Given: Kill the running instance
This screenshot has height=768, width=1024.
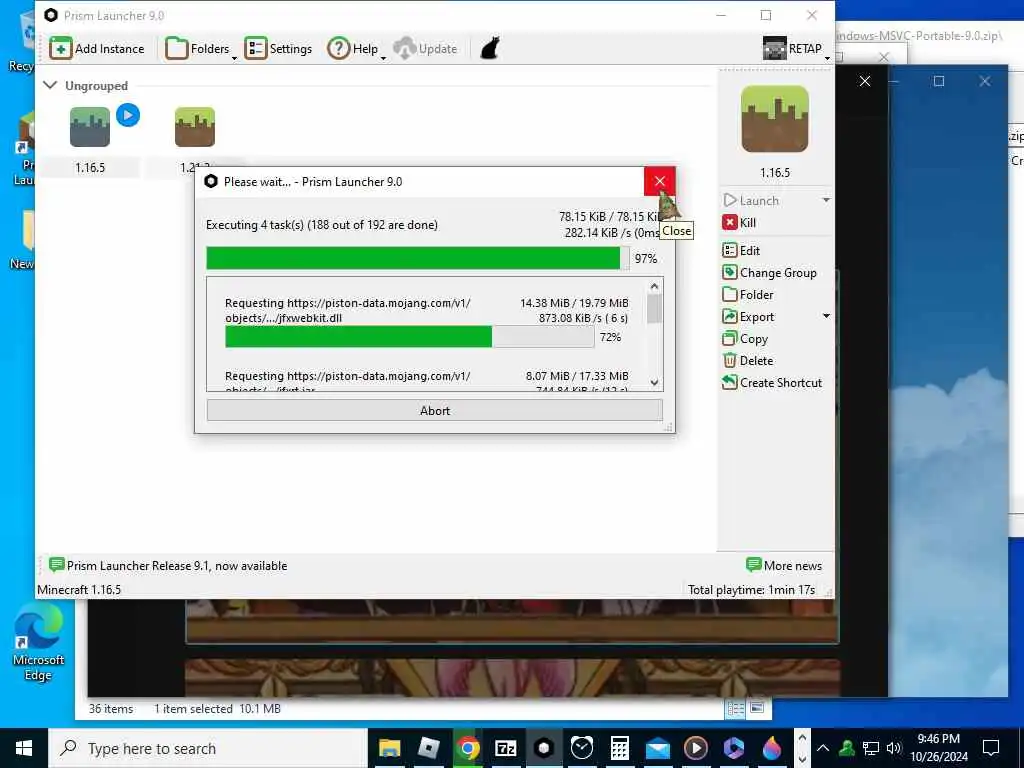Looking at the screenshot, I should click(x=739, y=223).
